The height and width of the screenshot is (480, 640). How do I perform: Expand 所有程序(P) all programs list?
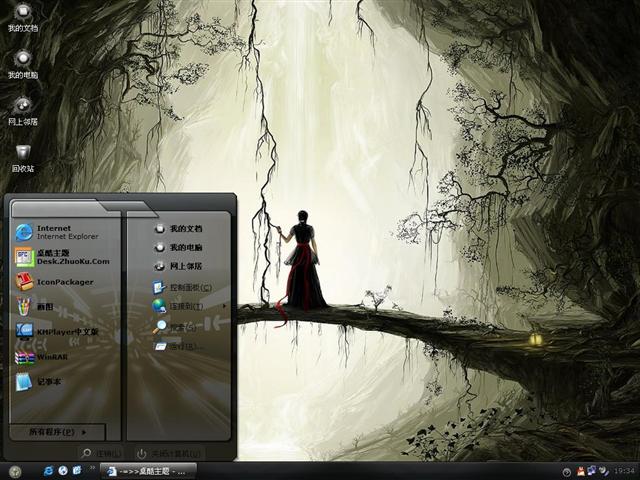56,432
